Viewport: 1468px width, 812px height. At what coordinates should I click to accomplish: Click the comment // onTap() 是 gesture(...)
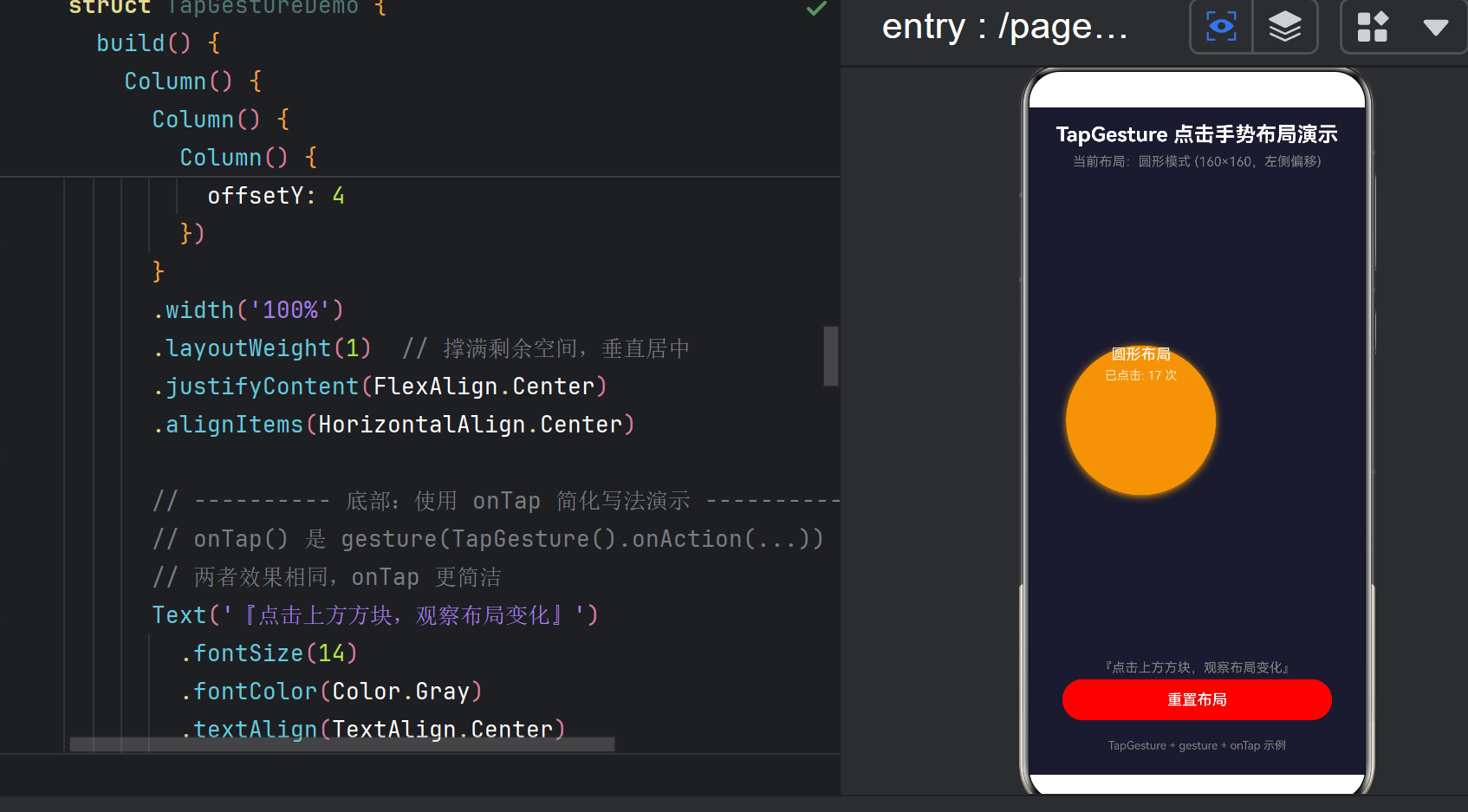(488, 539)
